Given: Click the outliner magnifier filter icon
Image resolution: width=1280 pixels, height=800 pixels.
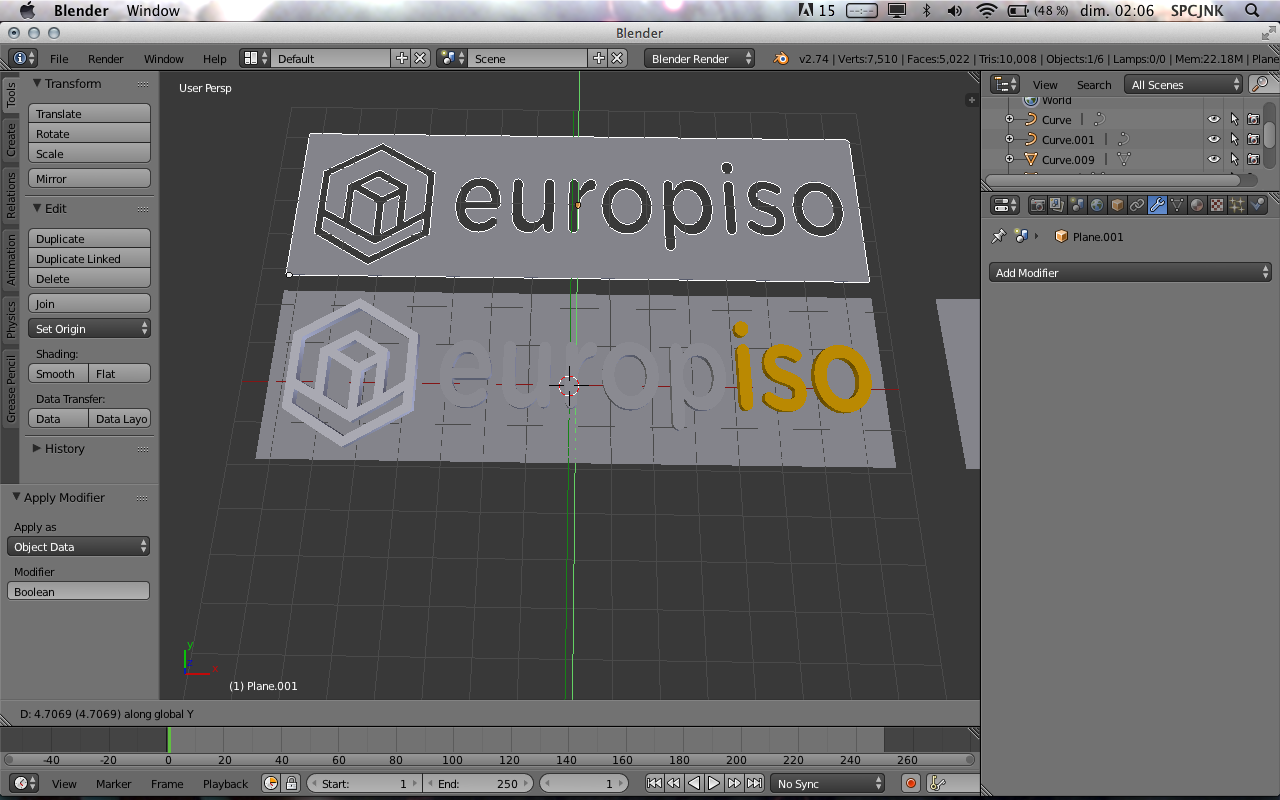Looking at the screenshot, I should (x=1260, y=85).
